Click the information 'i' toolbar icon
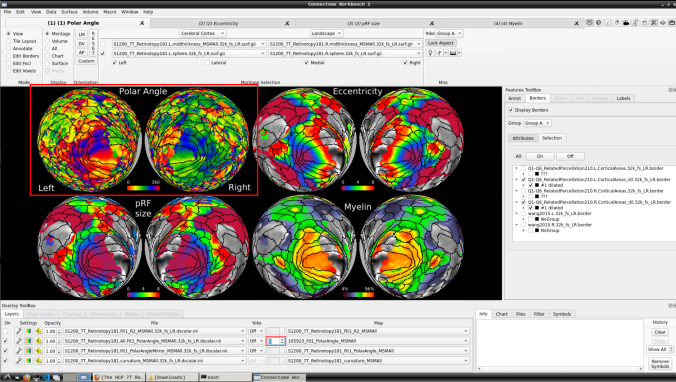This screenshot has width=676, height=382. (x=608, y=23)
